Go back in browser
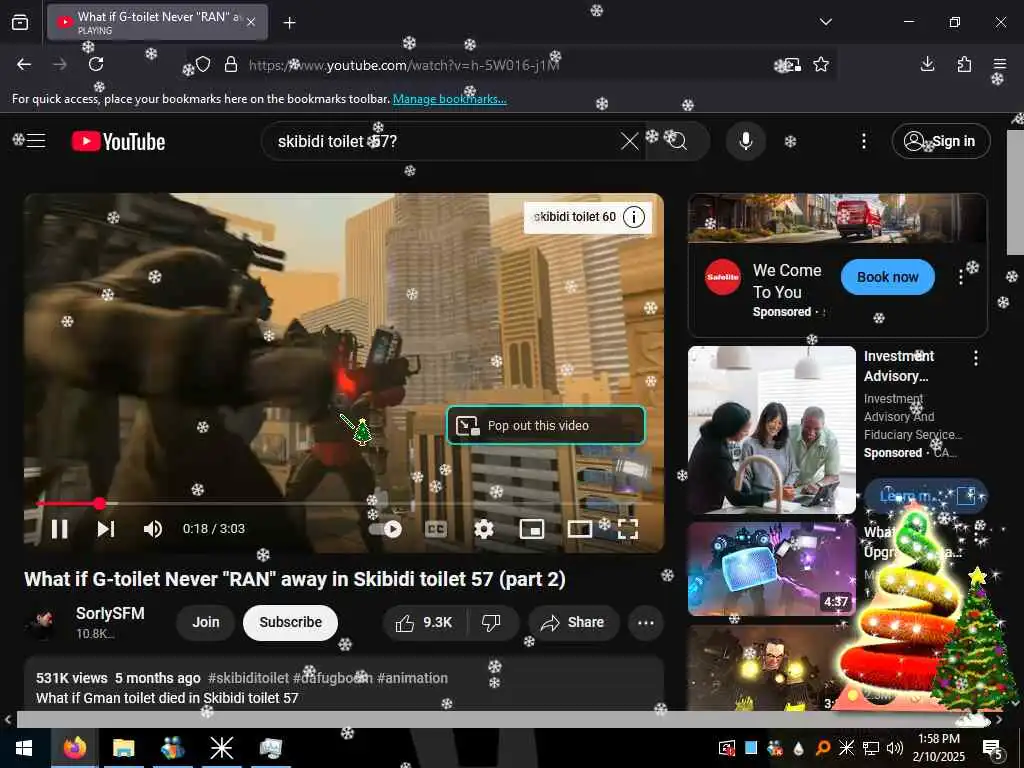This screenshot has width=1024, height=768. (x=24, y=64)
